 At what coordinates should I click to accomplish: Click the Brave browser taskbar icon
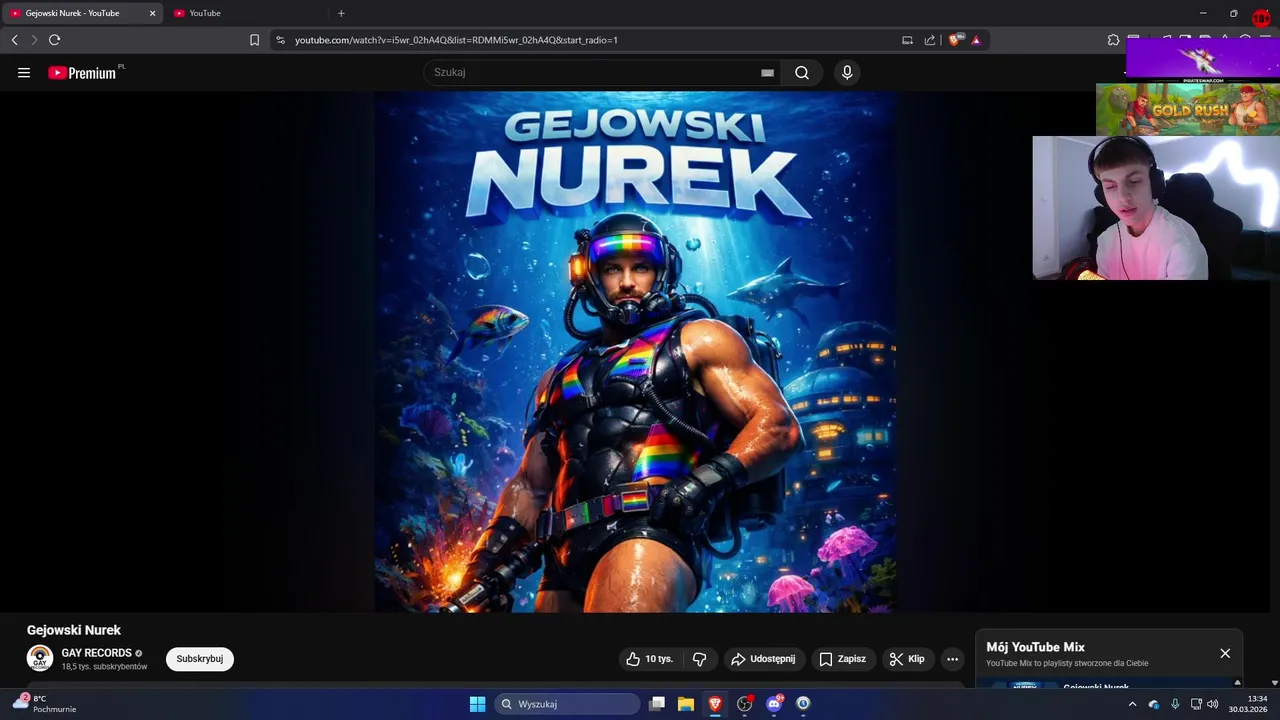715,704
